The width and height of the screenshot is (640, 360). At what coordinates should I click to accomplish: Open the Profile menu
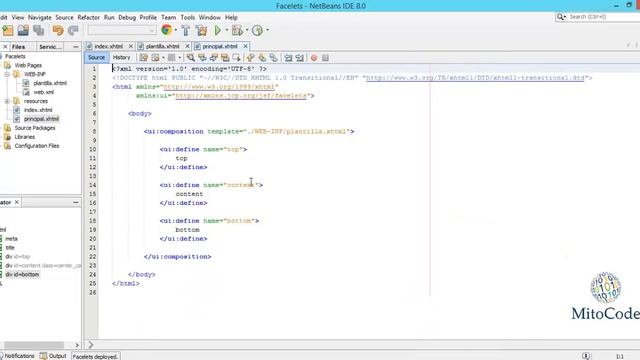(x=148, y=18)
